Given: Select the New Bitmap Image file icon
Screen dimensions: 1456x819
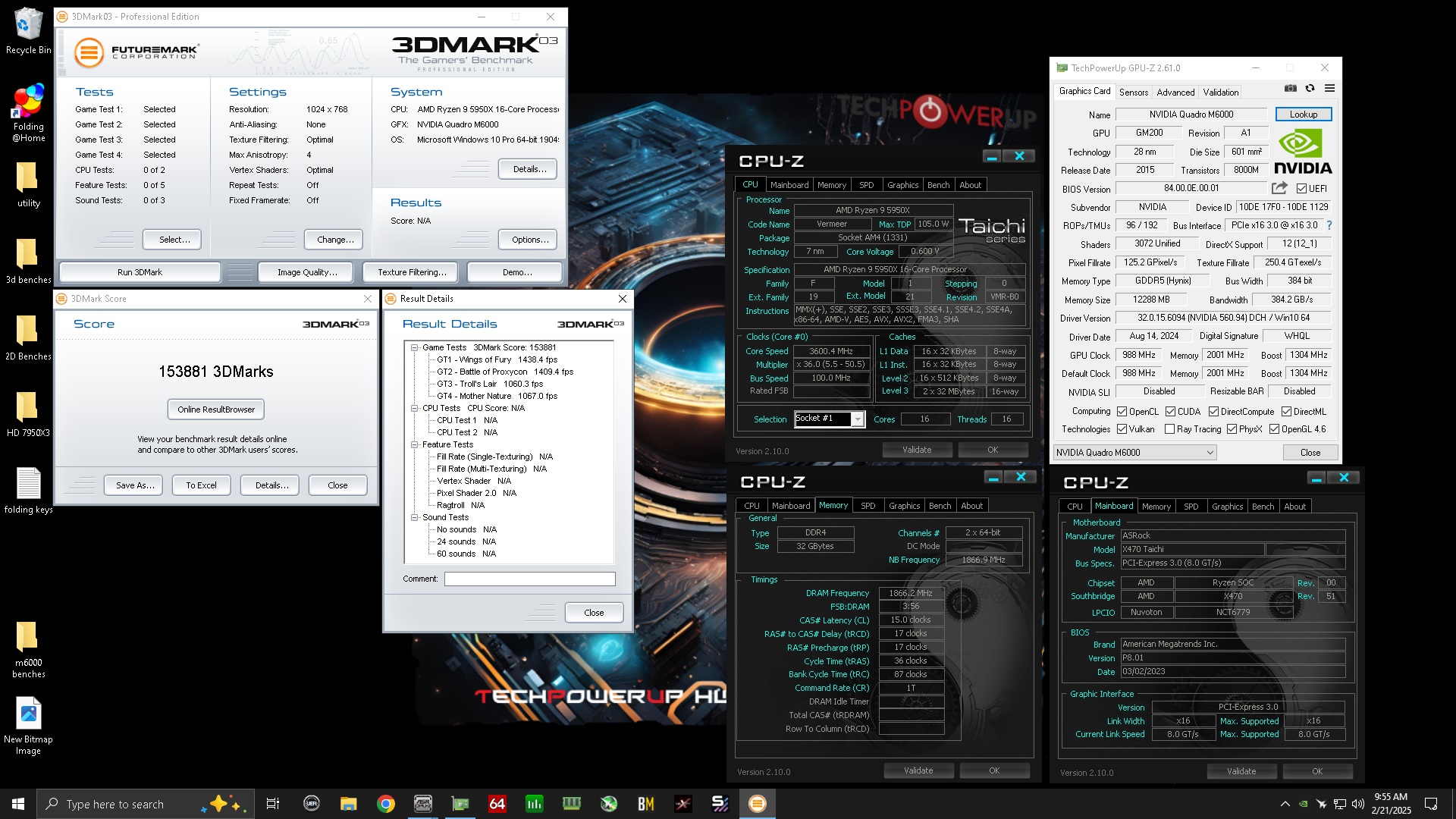Looking at the screenshot, I should (x=28, y=726).
